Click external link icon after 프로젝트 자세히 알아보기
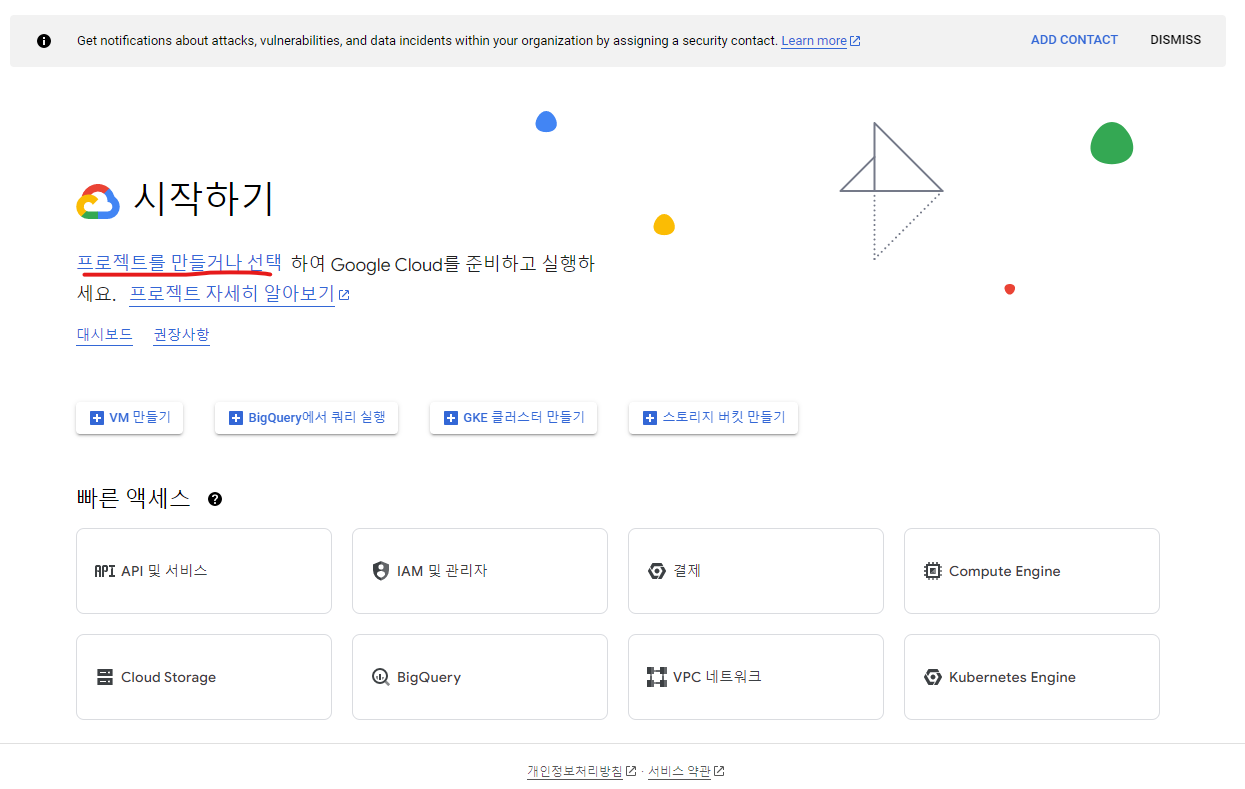This screenshot has width=1245, height=789. coord(344,295)
